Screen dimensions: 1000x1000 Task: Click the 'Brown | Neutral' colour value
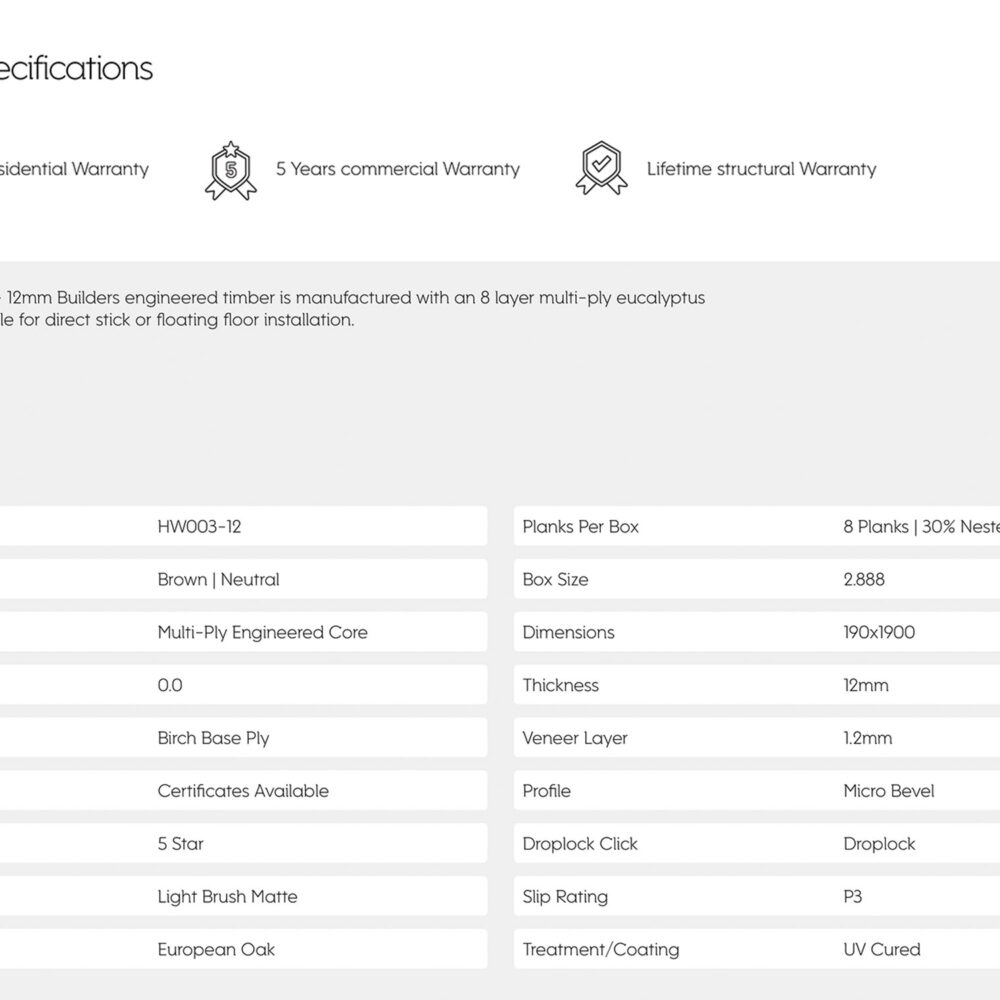[x=218, y=580]
